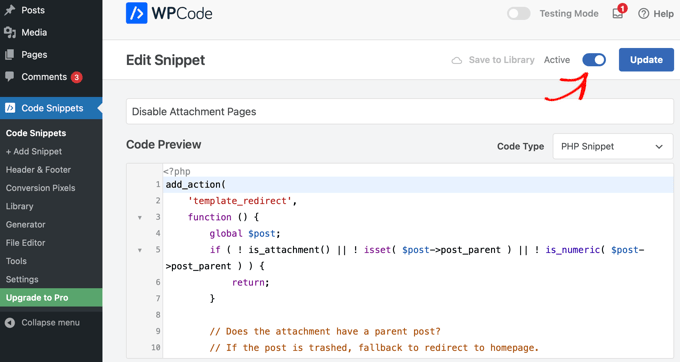
Task: Click the Save to Library cloud icon
Action: pyautogui.click(x=457, y=60)
